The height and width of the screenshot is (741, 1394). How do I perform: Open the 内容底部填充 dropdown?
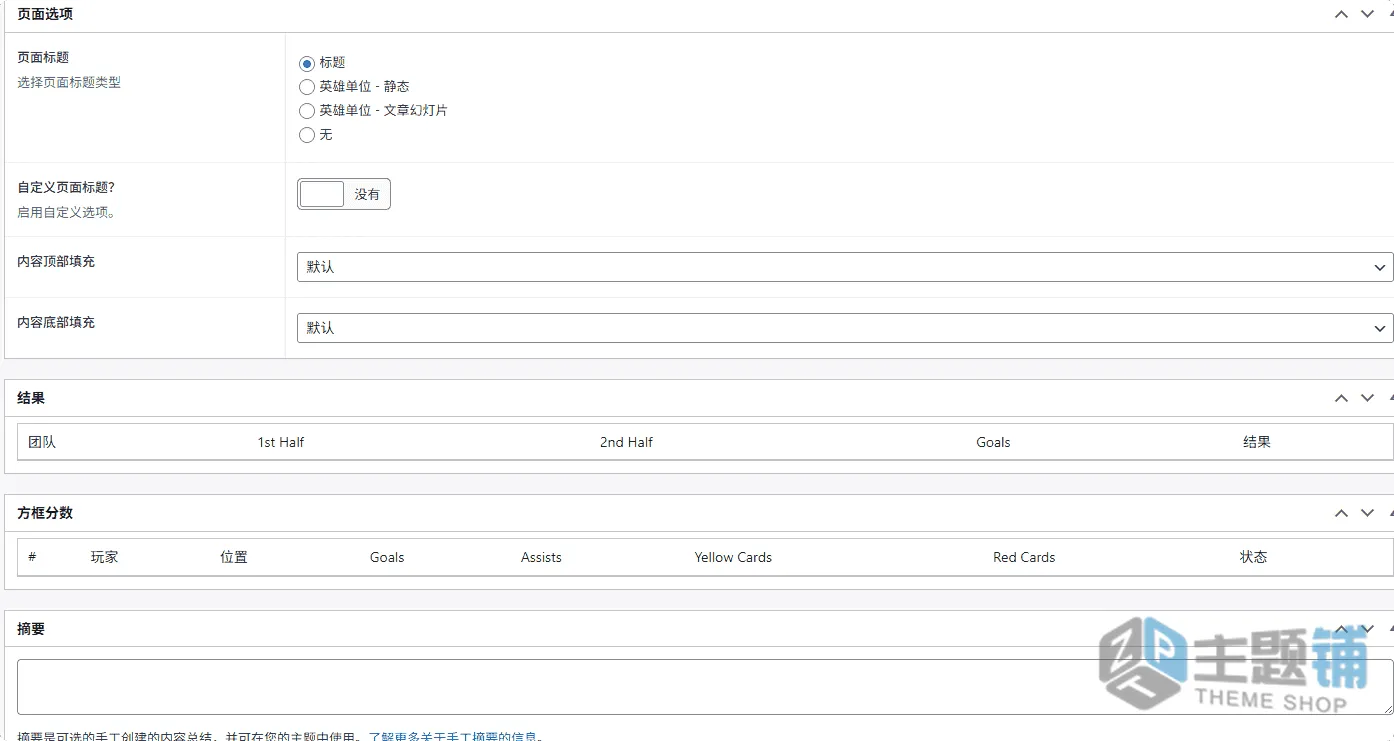point(845,328)
